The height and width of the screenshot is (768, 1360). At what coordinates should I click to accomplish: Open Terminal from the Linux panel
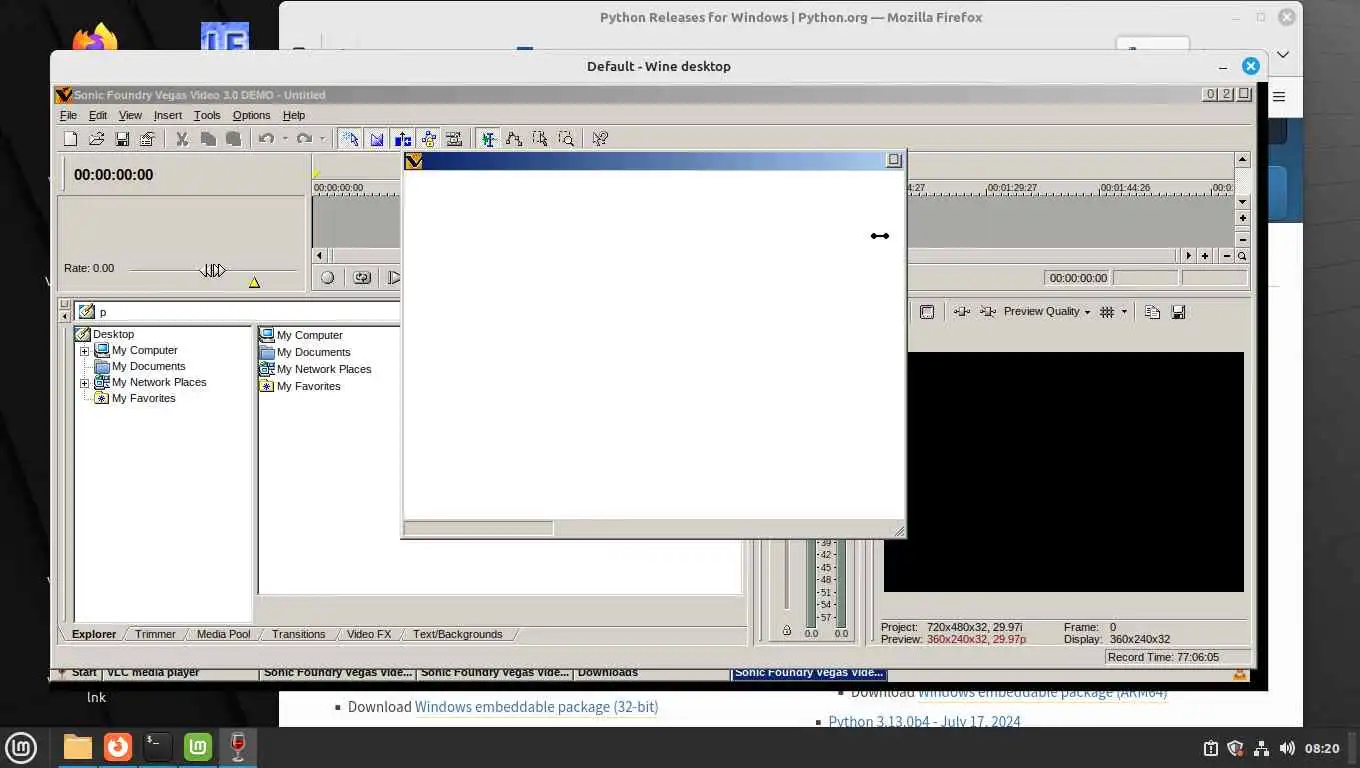[157, 747]
